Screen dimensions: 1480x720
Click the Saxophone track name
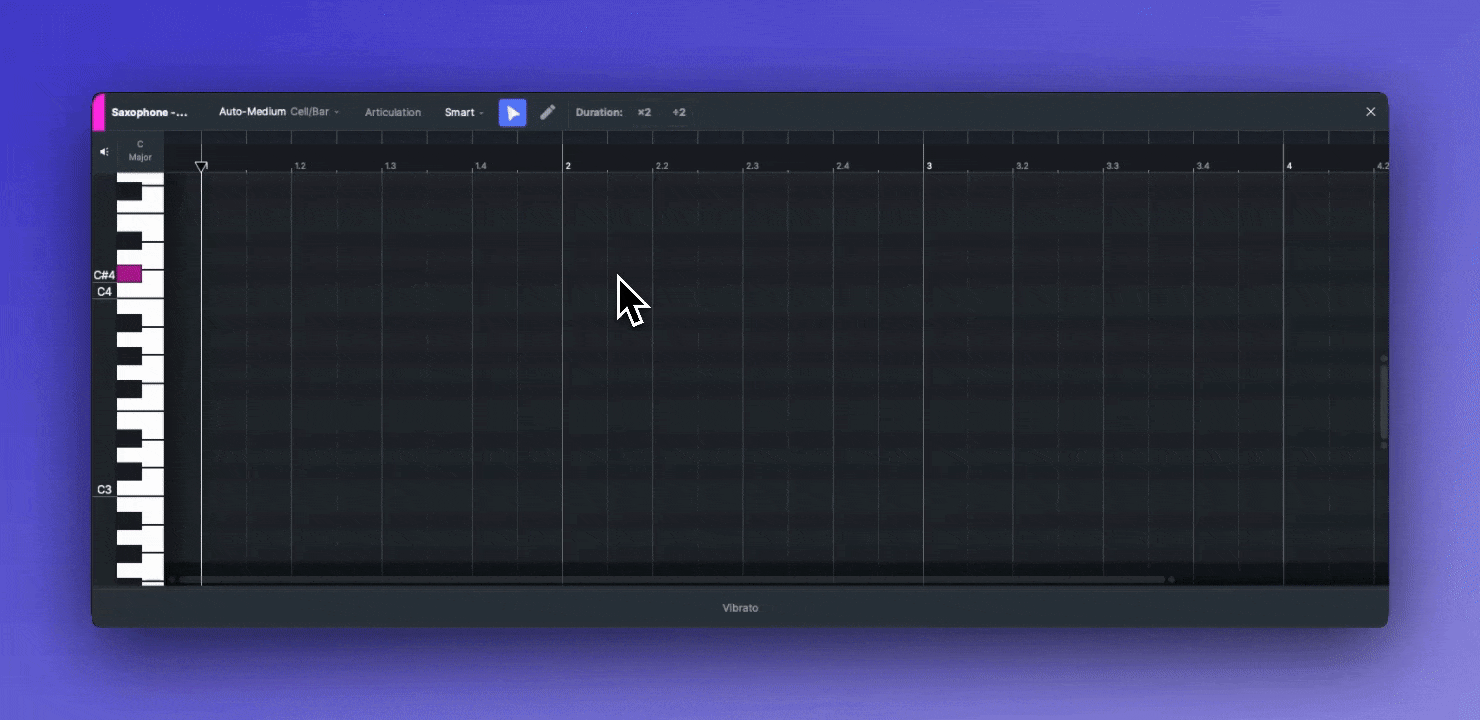150,113
